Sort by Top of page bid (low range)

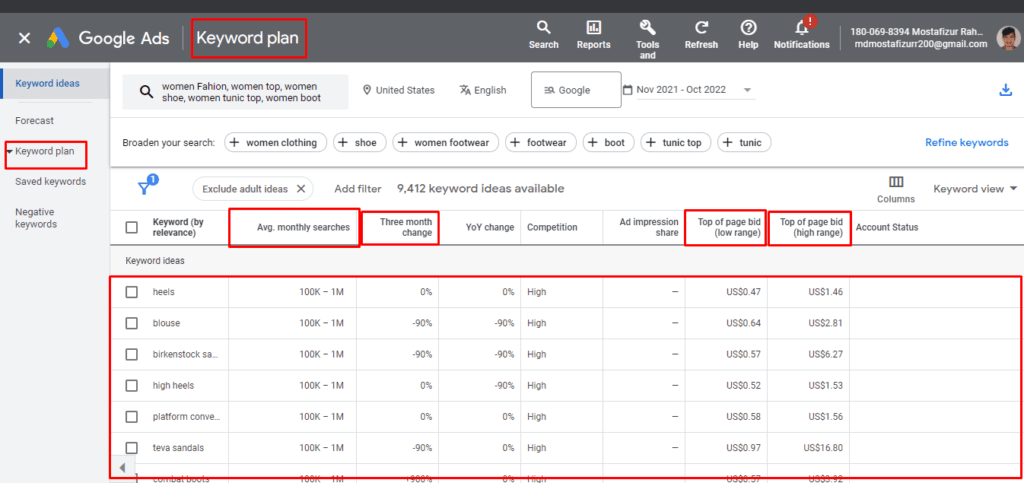729,227
